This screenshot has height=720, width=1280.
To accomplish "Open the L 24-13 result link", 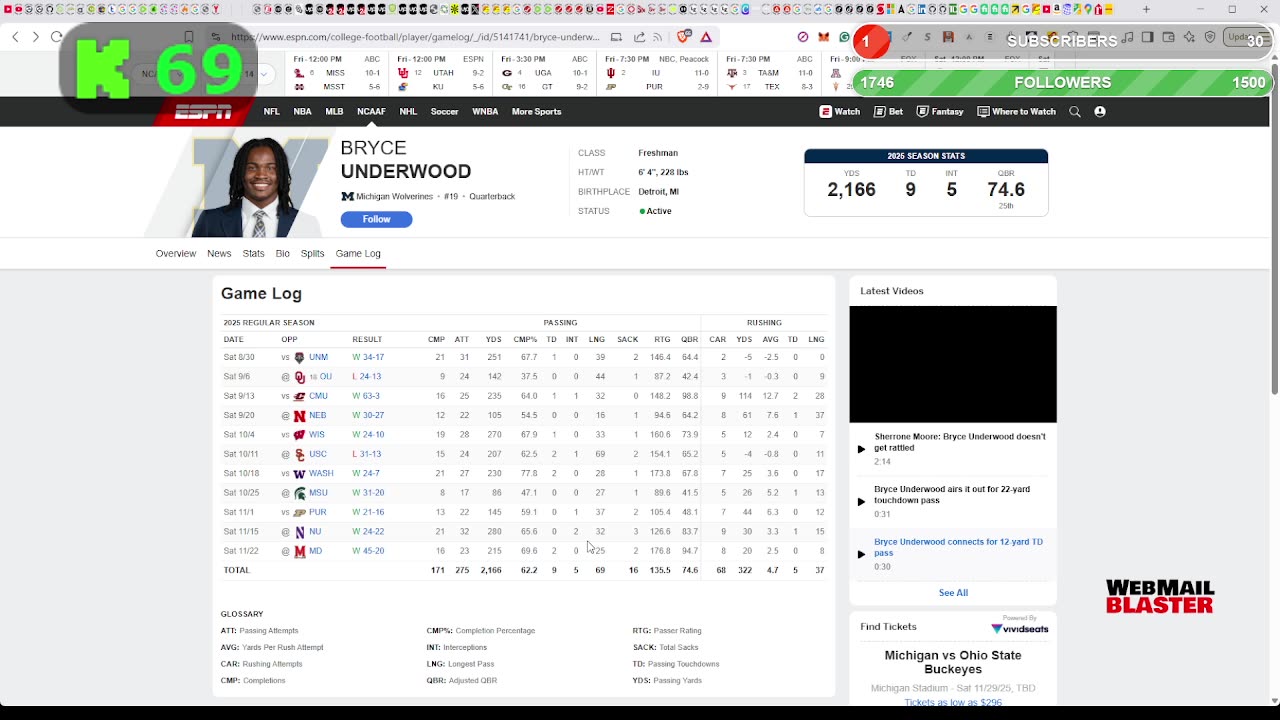I will click(366, 377).
